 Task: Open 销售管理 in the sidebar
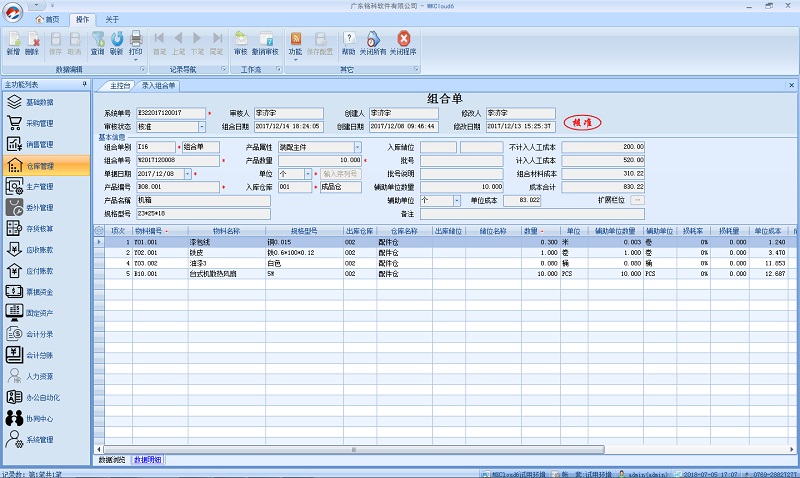pyautogui.click(x=46, y=144)
